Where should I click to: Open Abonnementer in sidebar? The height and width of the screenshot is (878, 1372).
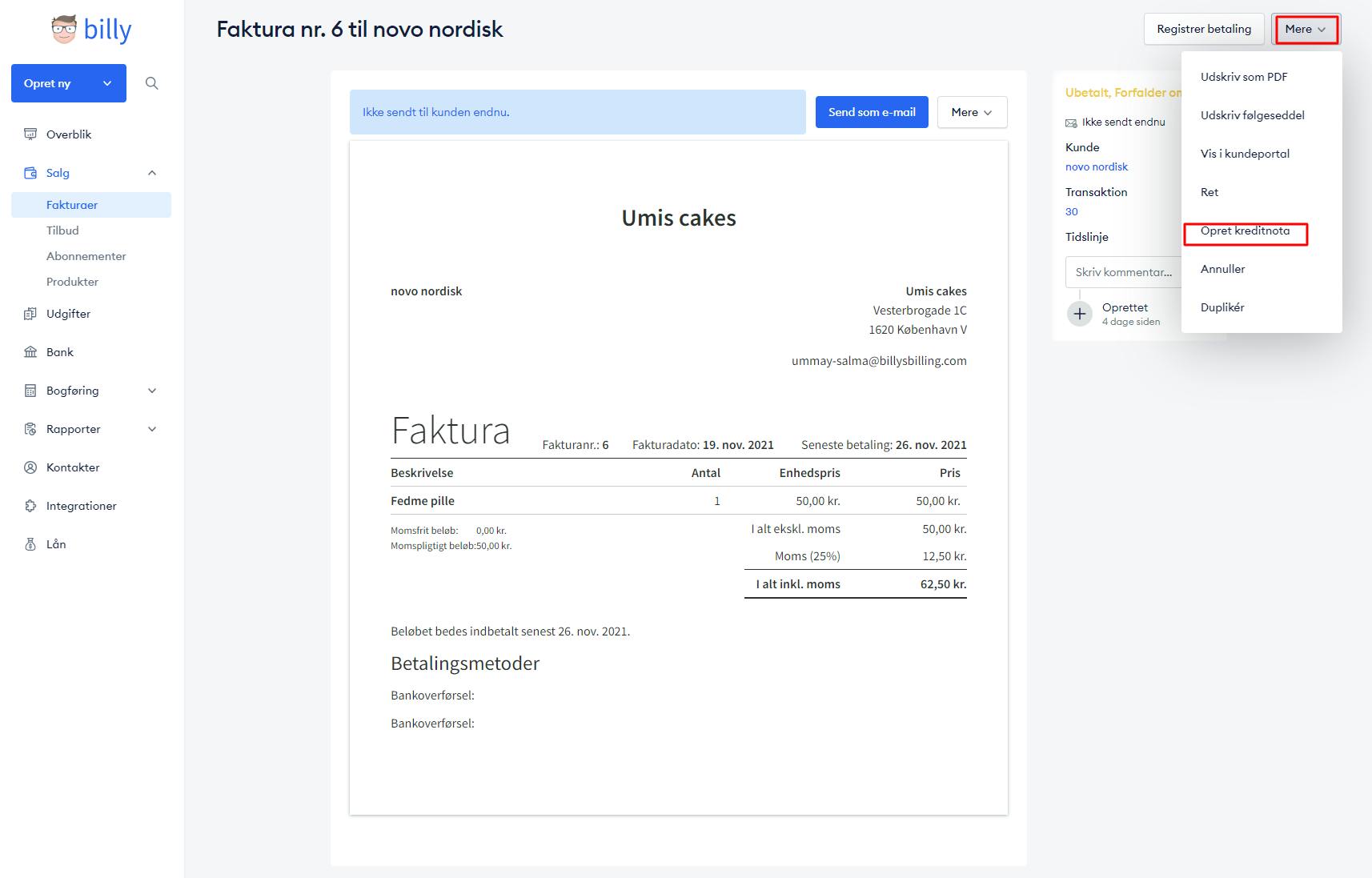click(x=86, y=256)
